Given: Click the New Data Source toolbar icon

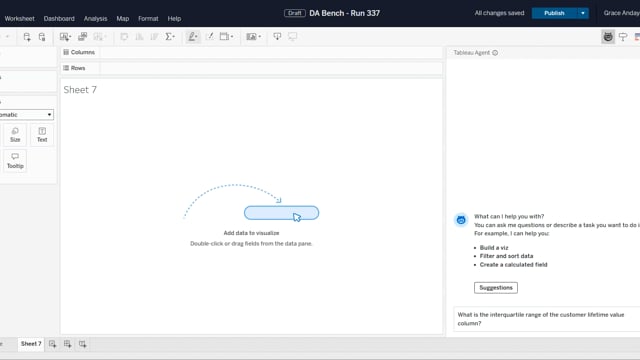Looking at the screenshot, I should pyautogui.click(x=27, y=37).
